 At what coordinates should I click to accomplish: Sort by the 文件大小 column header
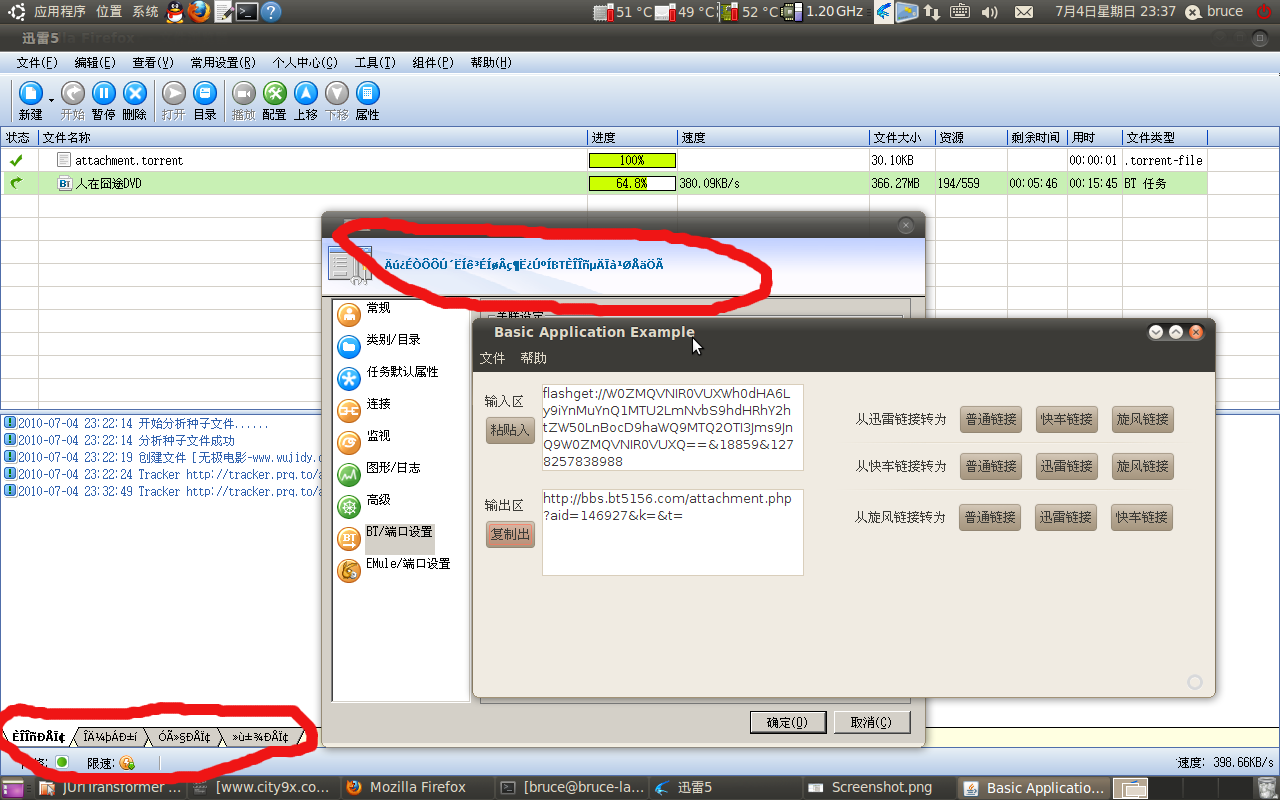coord(901,138)
